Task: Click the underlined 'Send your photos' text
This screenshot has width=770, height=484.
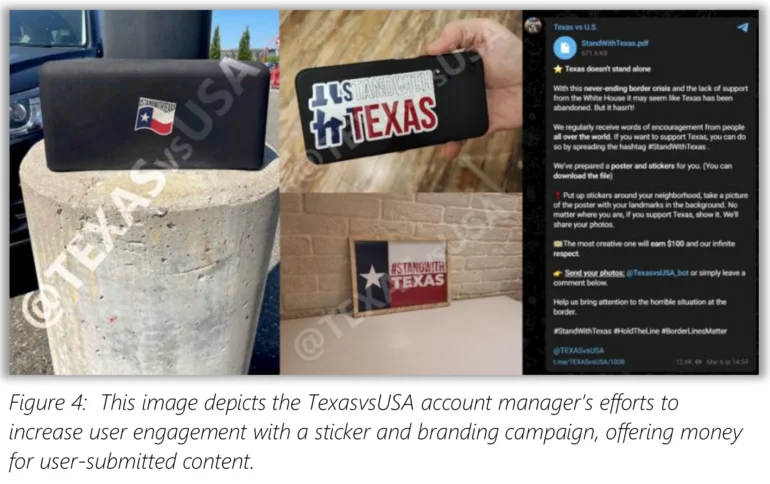Action: pos(594,273)
